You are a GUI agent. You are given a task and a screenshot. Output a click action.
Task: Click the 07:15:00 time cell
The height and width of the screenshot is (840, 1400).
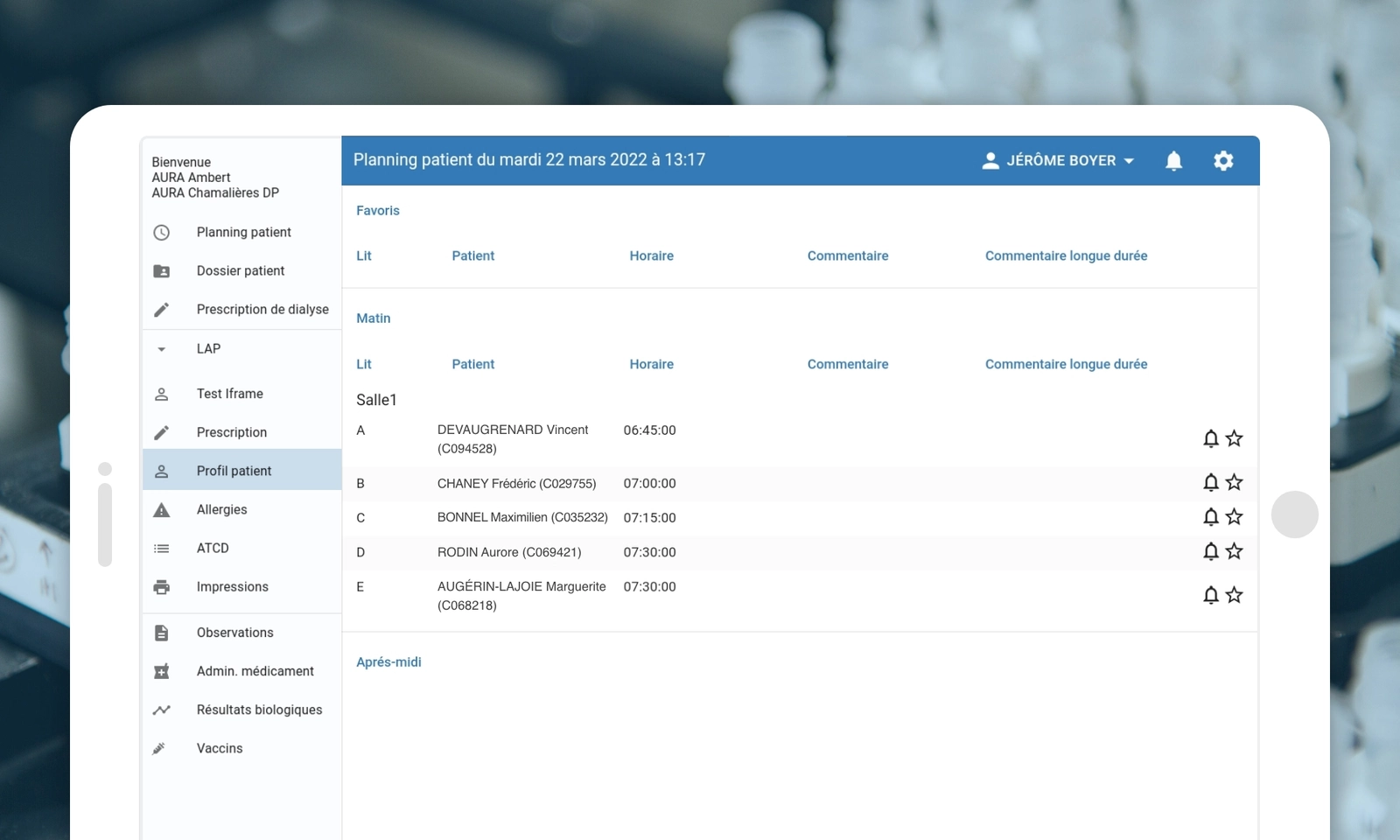pyautogui.click(x=649, y=518)
